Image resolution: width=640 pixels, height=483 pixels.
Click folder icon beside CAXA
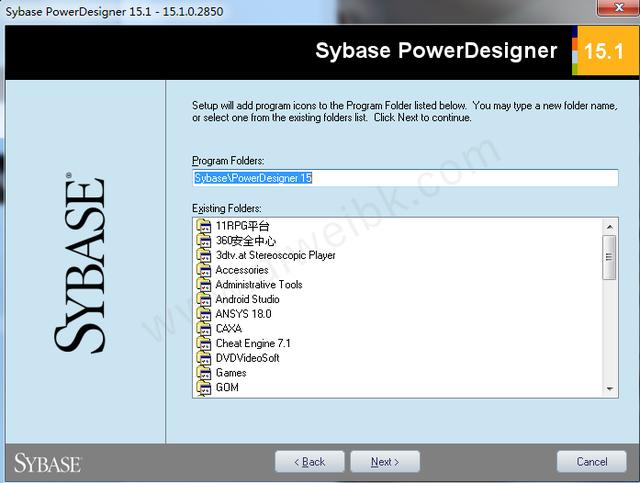(x=204, y=329)
